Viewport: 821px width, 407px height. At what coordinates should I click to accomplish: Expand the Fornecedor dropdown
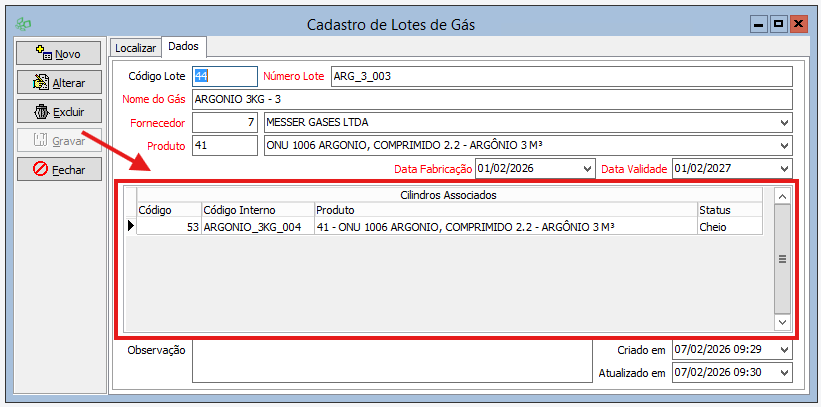point(783,123)
